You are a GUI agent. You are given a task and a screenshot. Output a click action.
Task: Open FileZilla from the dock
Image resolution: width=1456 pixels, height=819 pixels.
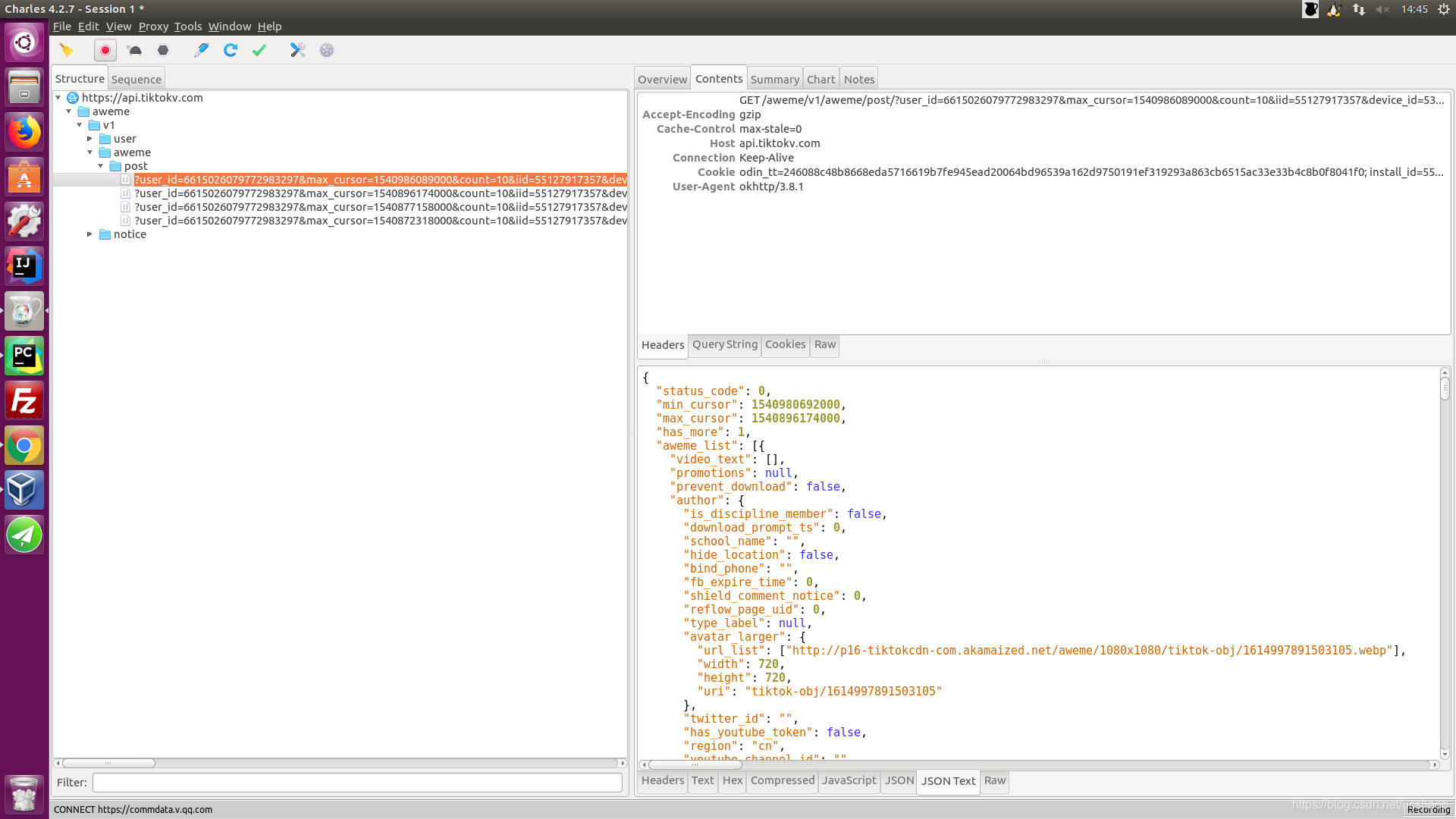coord(24,400)
